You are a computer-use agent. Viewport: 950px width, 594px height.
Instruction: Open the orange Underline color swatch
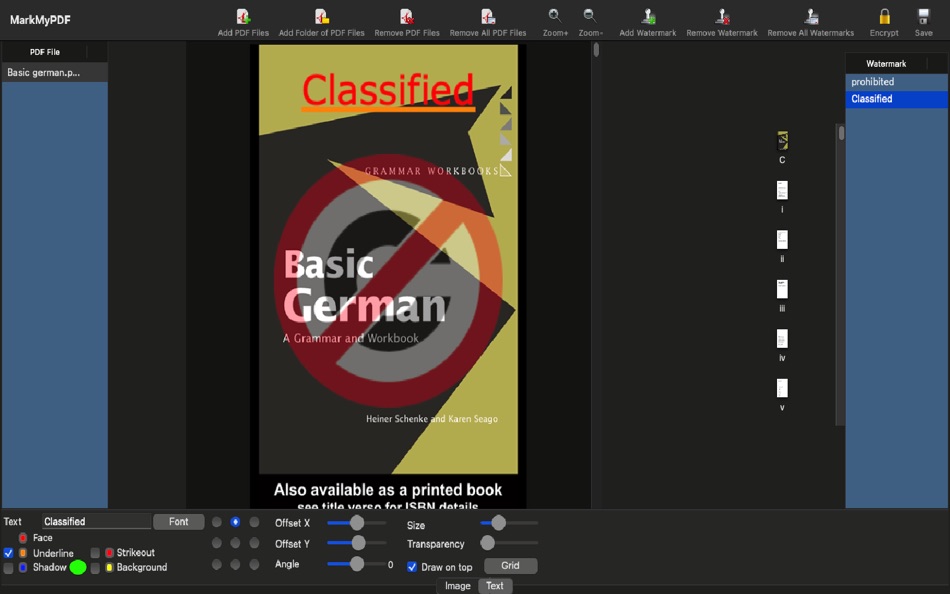pyautogui.click(x=22, y=553)
